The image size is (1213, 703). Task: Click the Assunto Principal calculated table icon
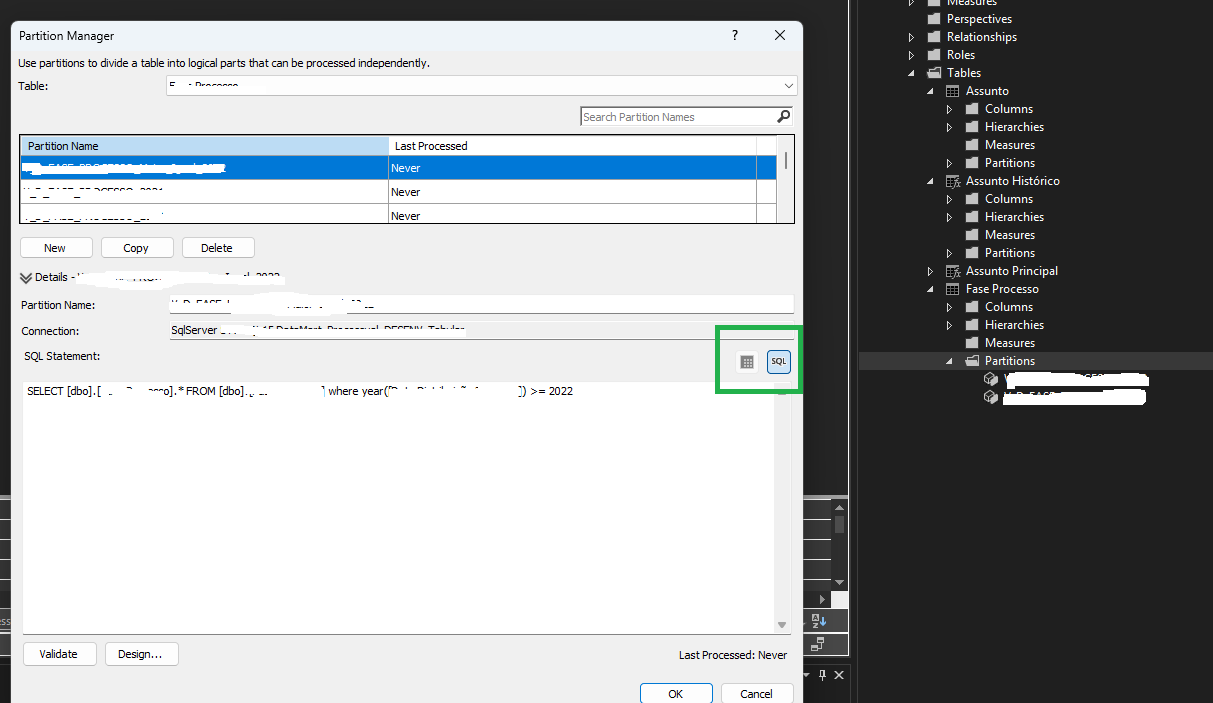[x=953, y=271]
